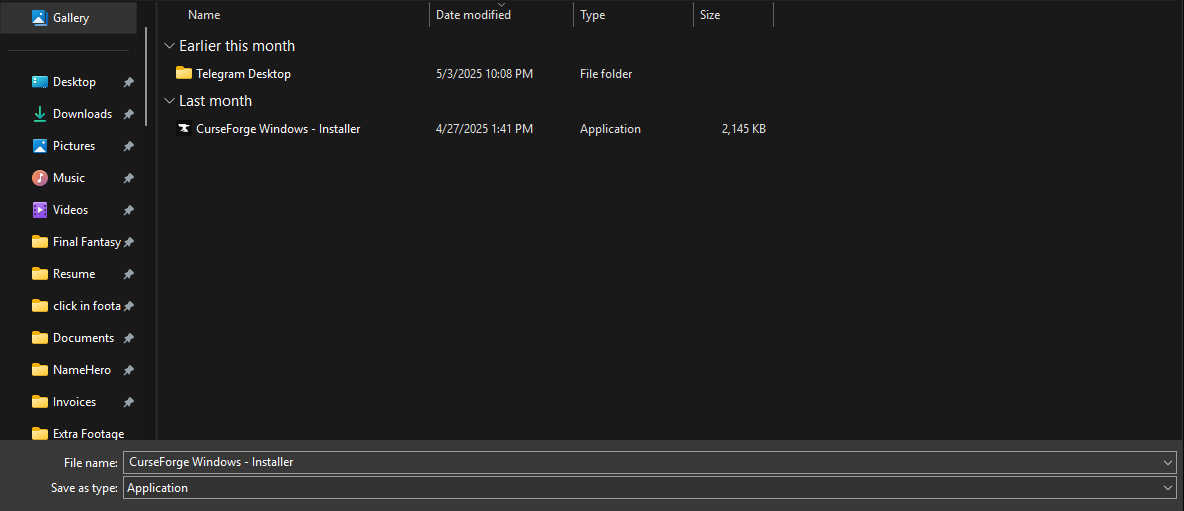The image size is (1184, 511).
Task: Toggle the pin next to NameHero
Action: pos(128,370)
